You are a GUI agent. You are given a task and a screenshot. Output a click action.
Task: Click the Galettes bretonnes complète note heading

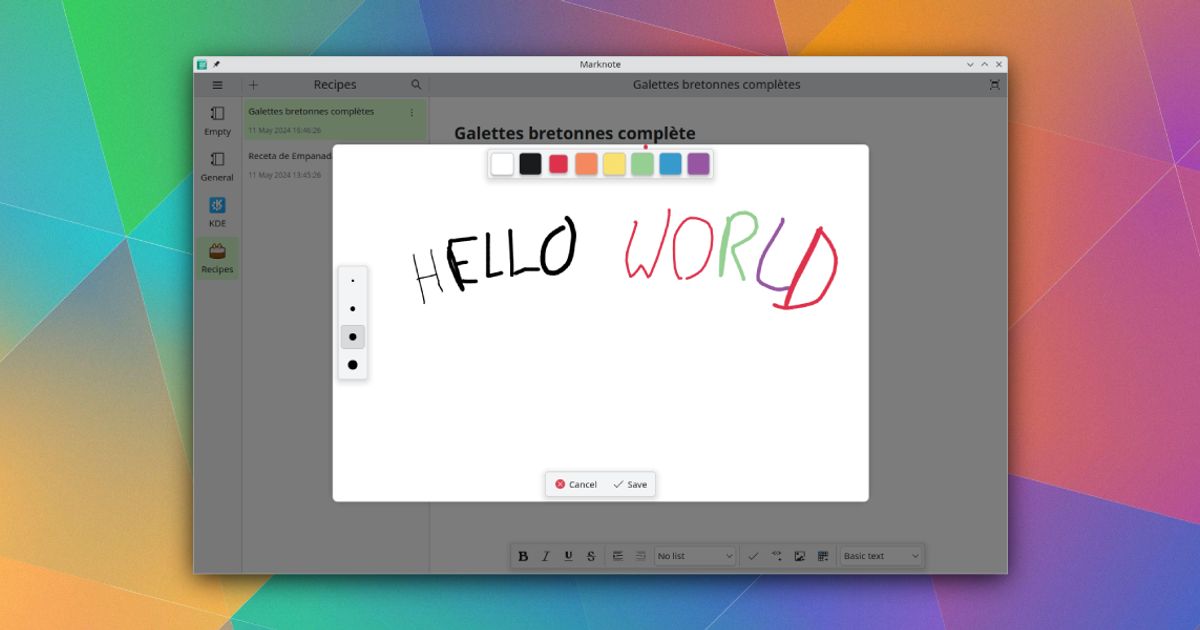(x=575, y=133)
